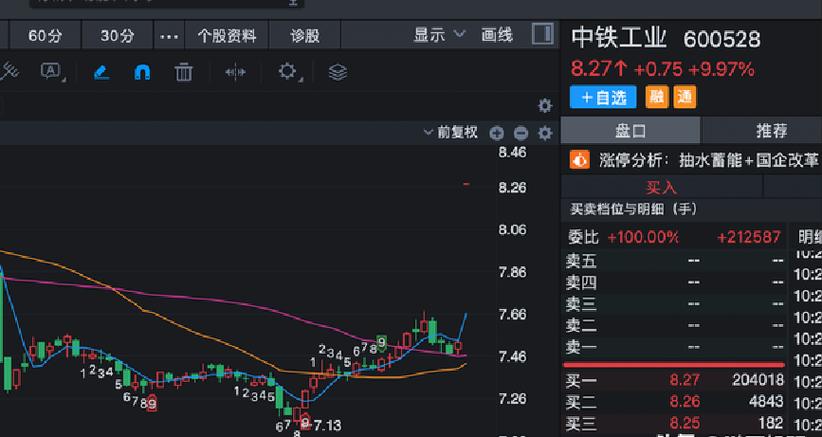Click the orange 通 badge
The height and width of the screenshot is (437, 822).
pos(685,97)
